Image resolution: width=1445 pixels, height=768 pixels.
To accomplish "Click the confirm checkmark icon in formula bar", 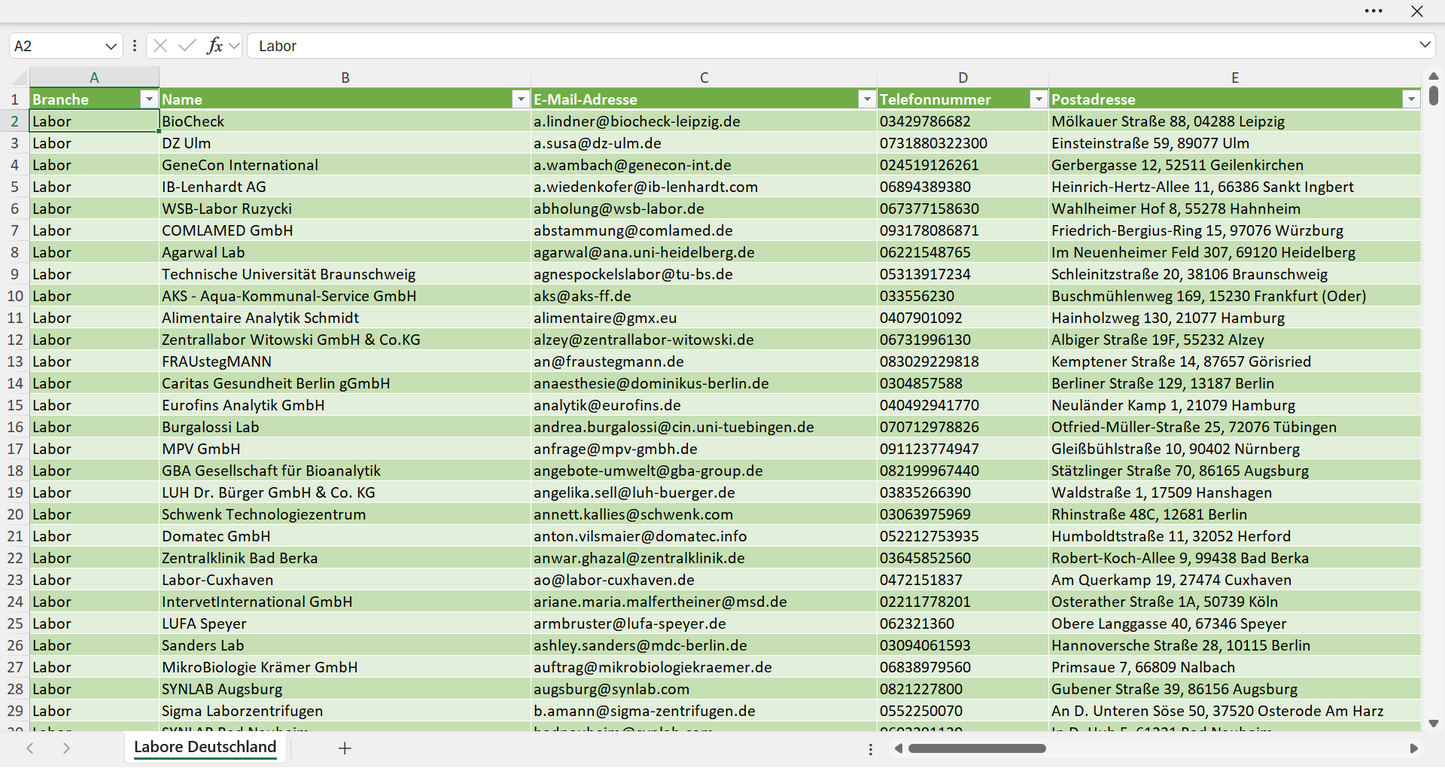I will (x=187, y=46).
